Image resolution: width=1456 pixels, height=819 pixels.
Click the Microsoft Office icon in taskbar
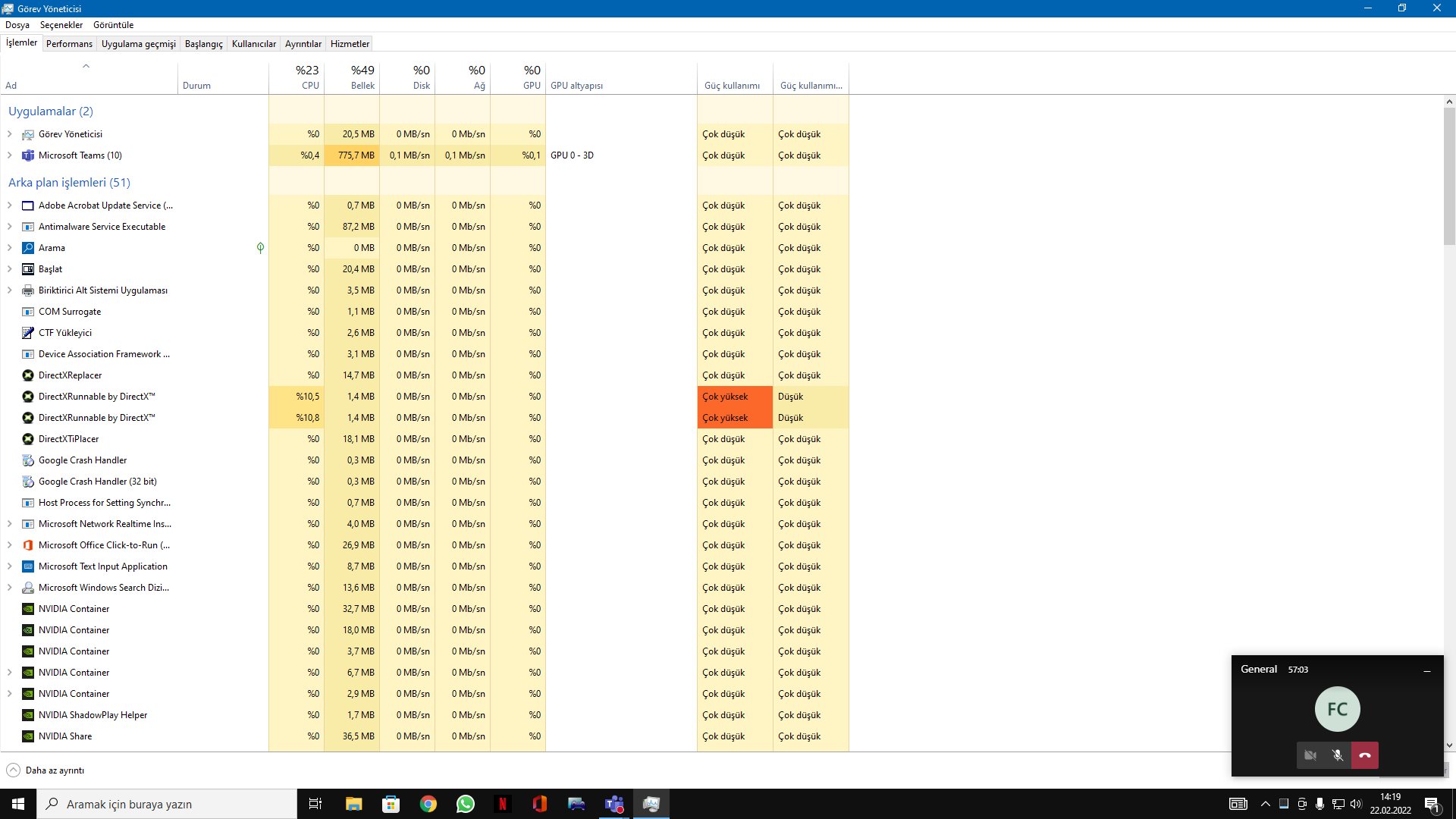click(x=541, y=804)
